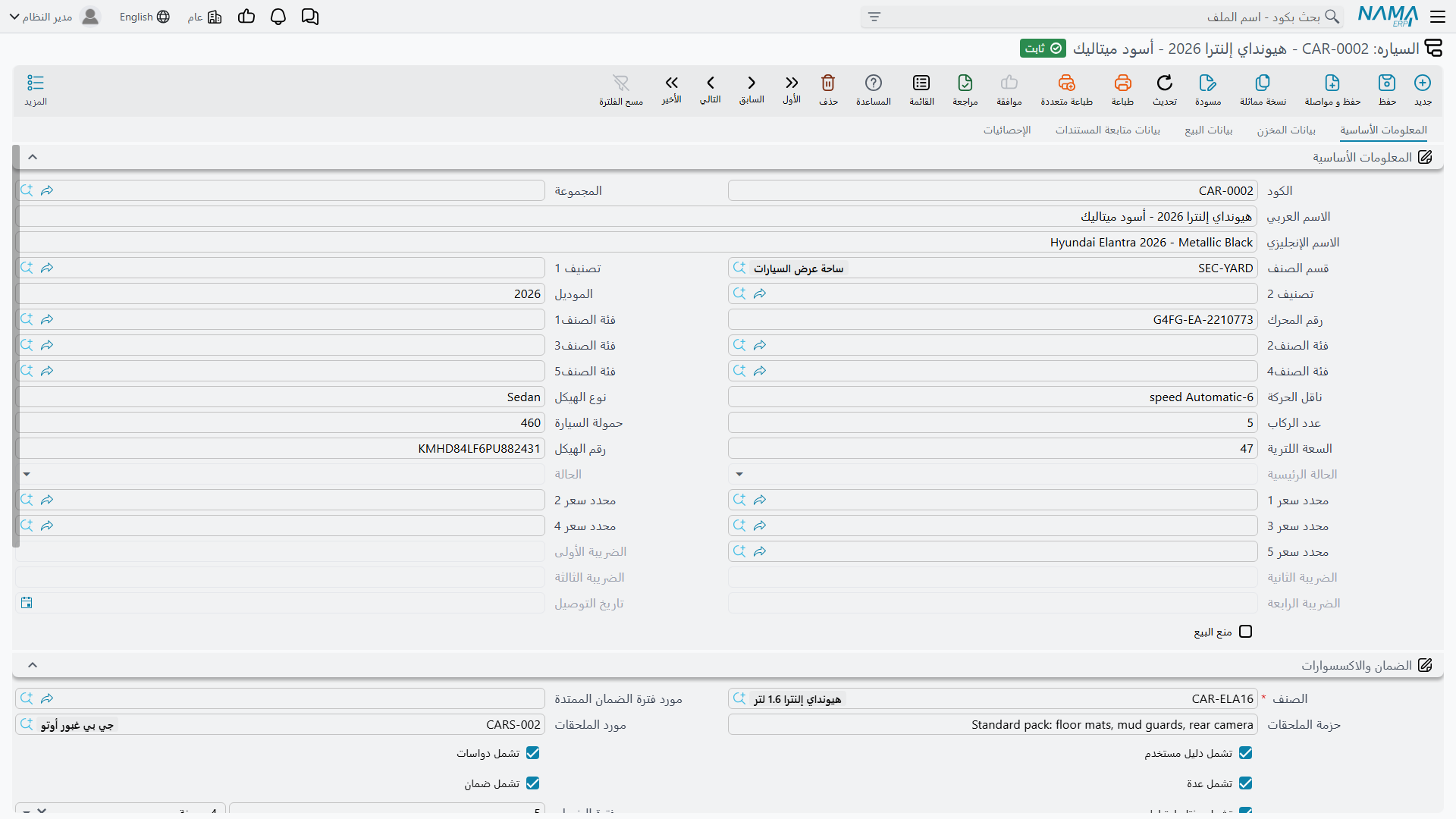
Task: Switch to بيانات المخزن tab
Action: click(x=1286, y=130)
